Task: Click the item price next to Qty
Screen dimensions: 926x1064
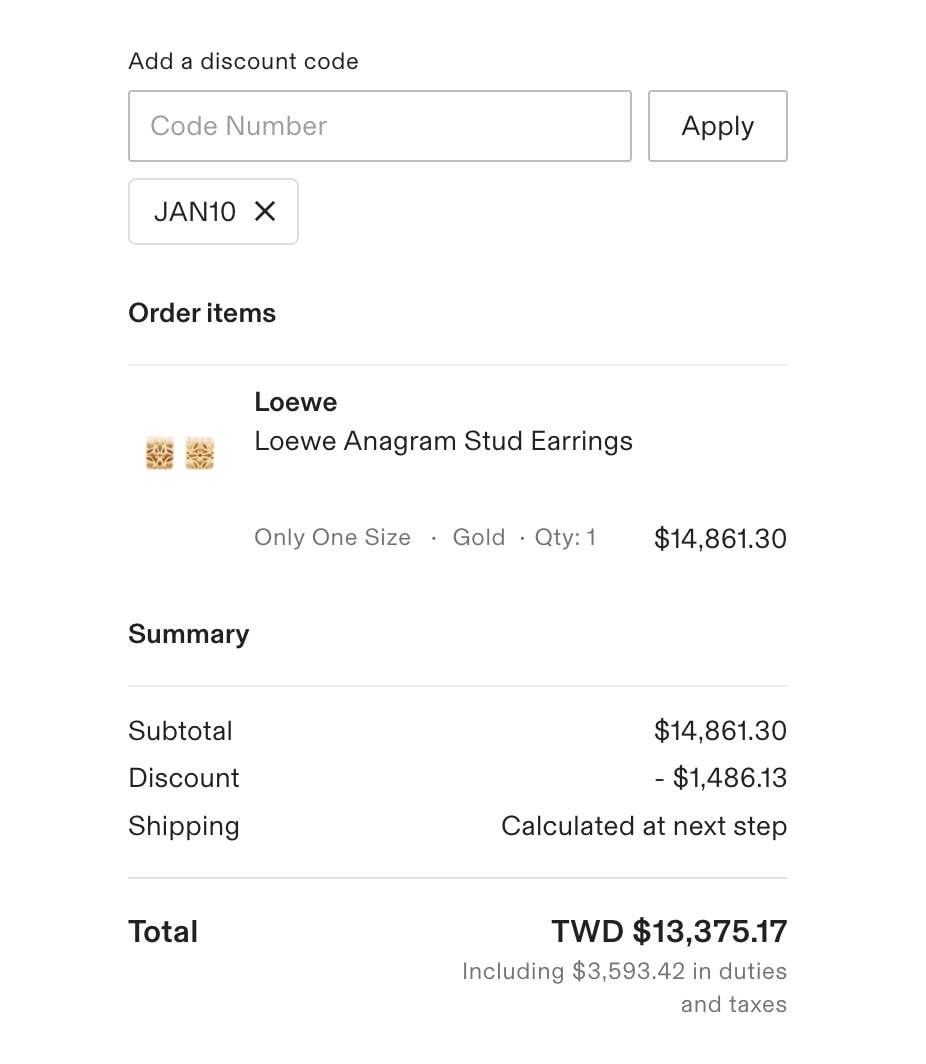Action: pyautogui.click(x=720, y=539)
